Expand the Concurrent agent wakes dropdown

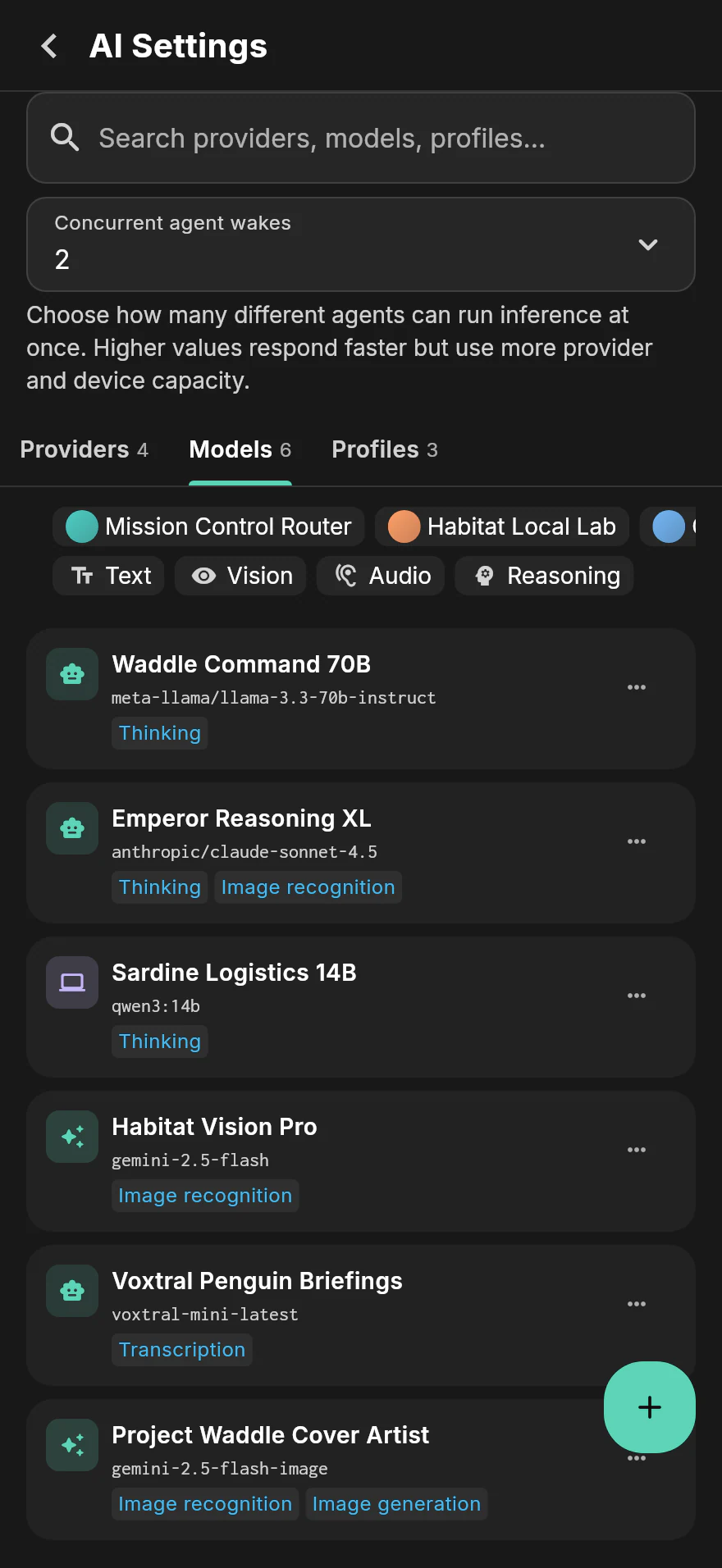(361, 244)
